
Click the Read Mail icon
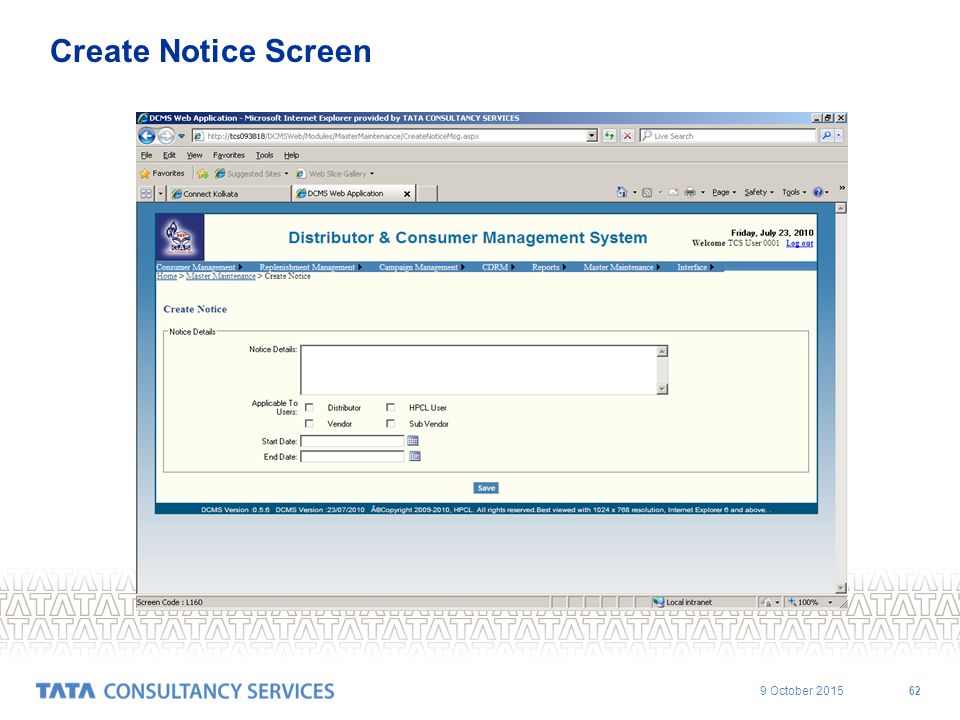coord(673,192)
